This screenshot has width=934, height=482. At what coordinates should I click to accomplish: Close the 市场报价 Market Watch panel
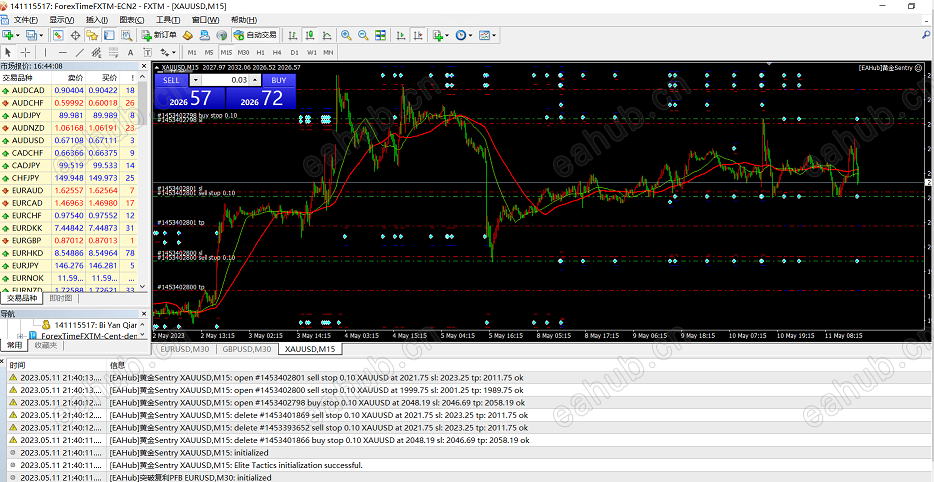[144, 66]
